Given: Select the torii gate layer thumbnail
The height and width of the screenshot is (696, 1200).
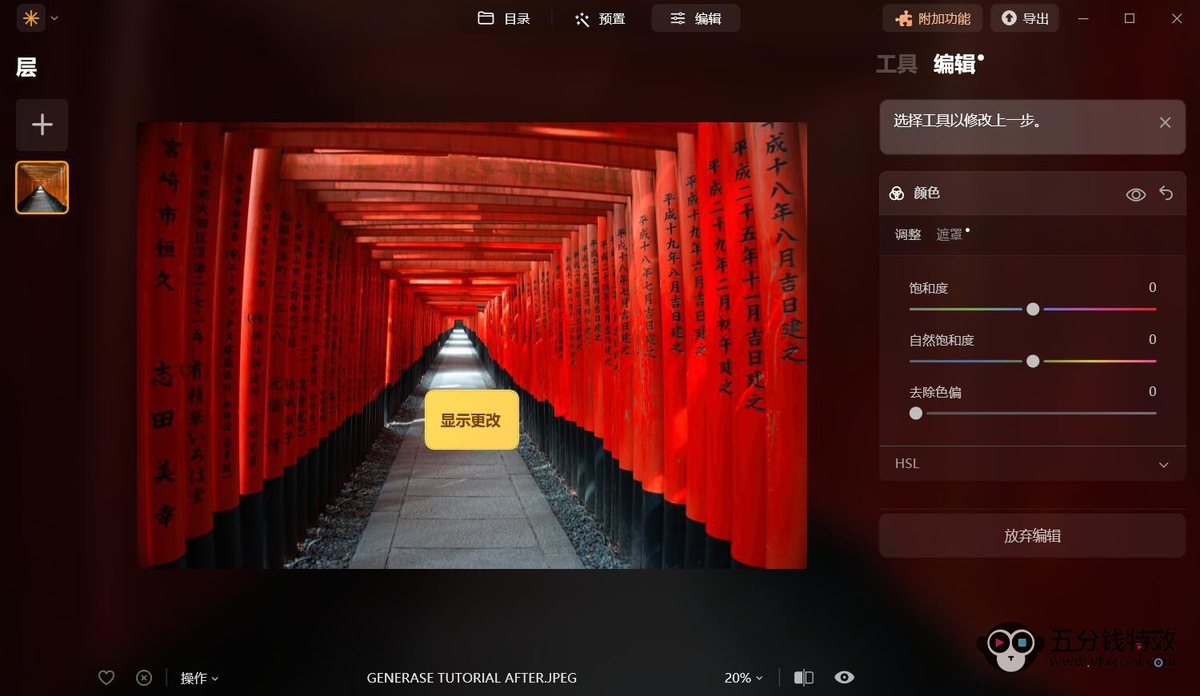Looking at the screenshot, I should pyautogui.click(x=42, y=188).
